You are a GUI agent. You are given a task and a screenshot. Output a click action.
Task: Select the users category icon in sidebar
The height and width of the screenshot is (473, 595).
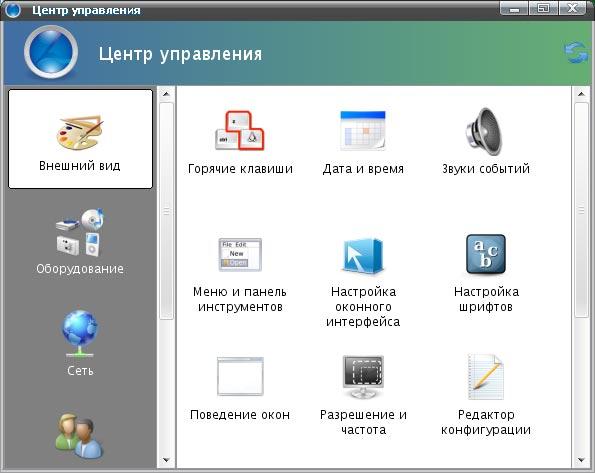79,437
